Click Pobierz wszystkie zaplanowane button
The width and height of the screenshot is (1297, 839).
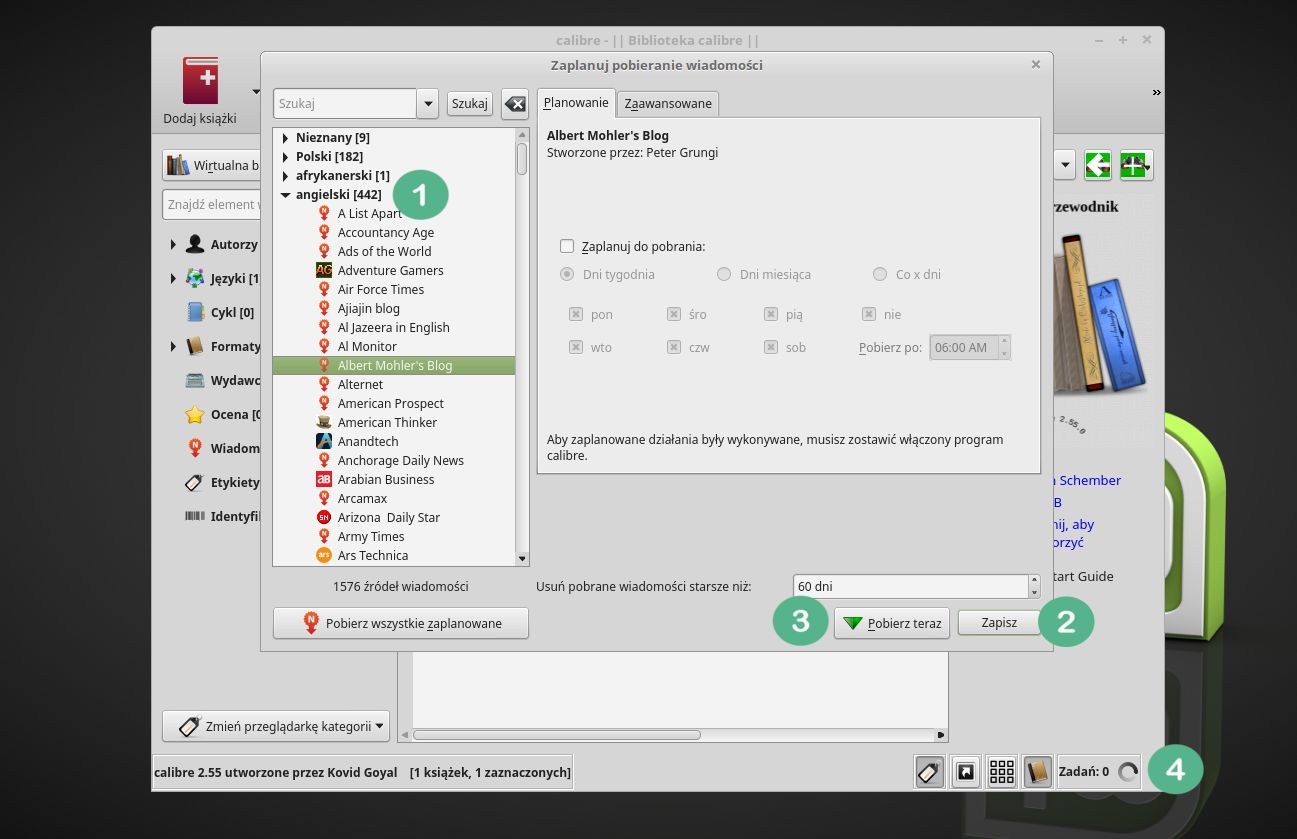[401, 623]
